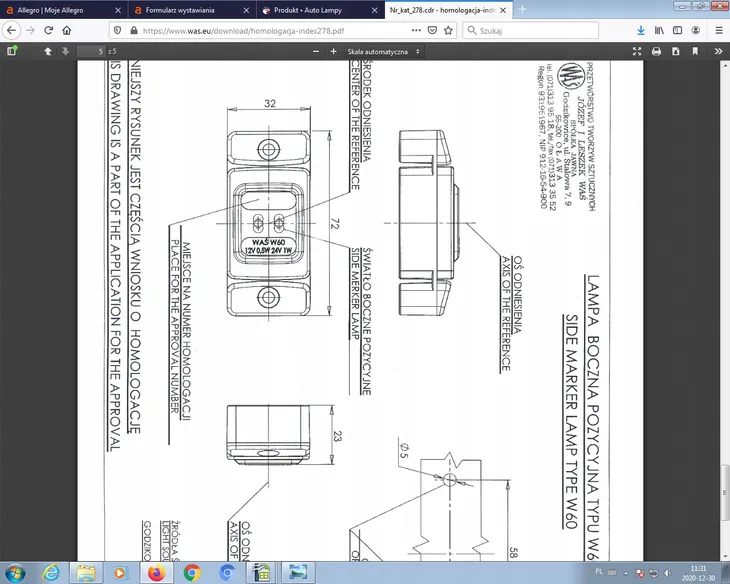Go back using the browser back arrow
This screenshot has width=730, height=584.
(12, 30)
